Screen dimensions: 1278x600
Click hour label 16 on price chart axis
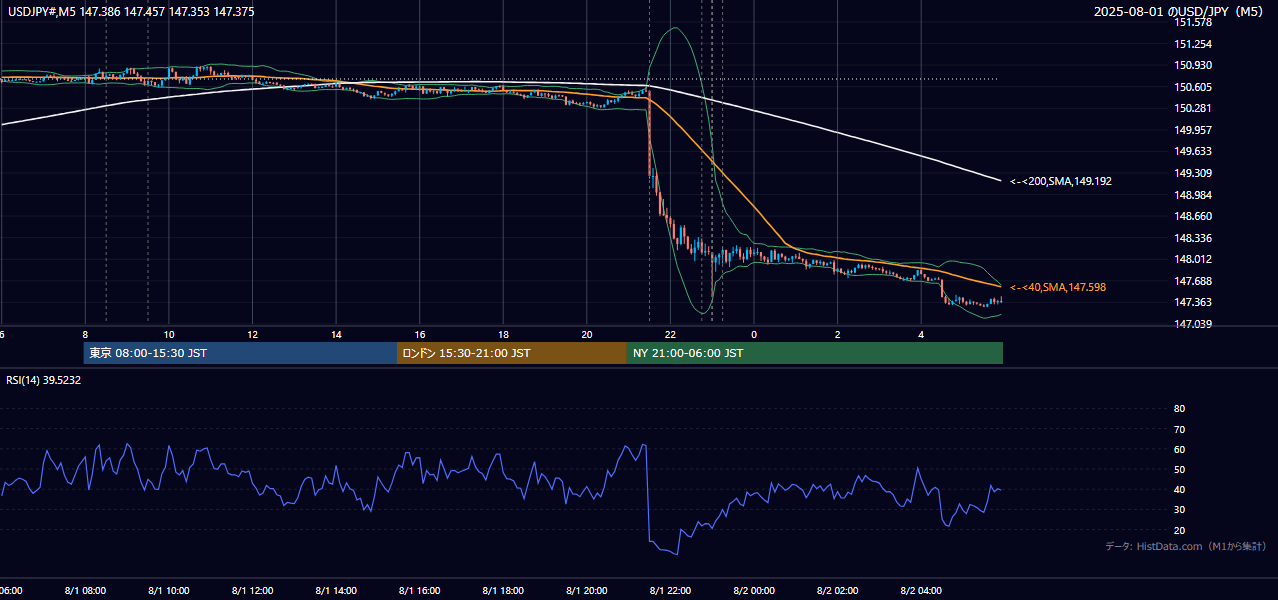click(420, 334)
